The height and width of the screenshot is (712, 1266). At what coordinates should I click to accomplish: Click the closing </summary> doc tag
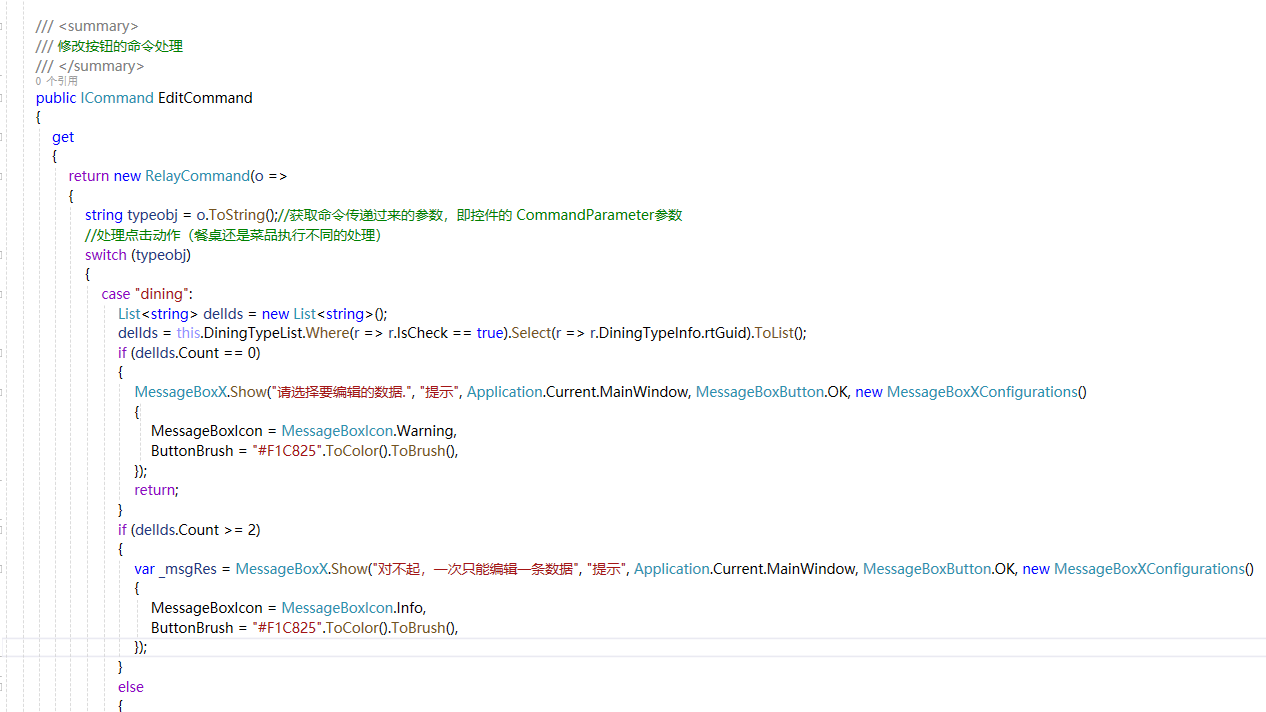[x=102, y=66]
